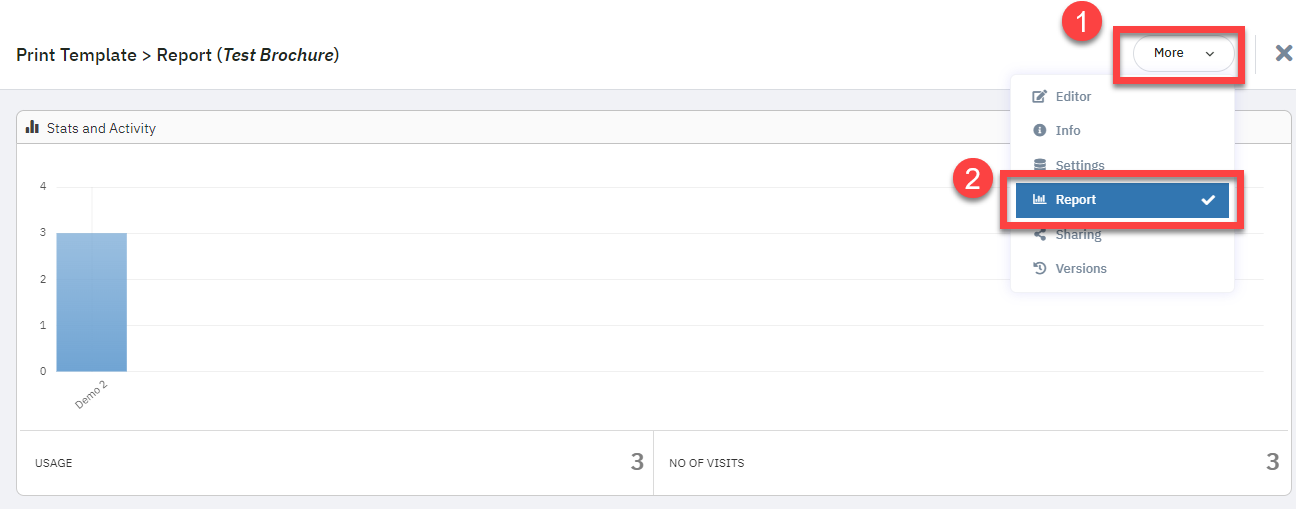Click the Sharing icon in the menu

(1039, 235)
